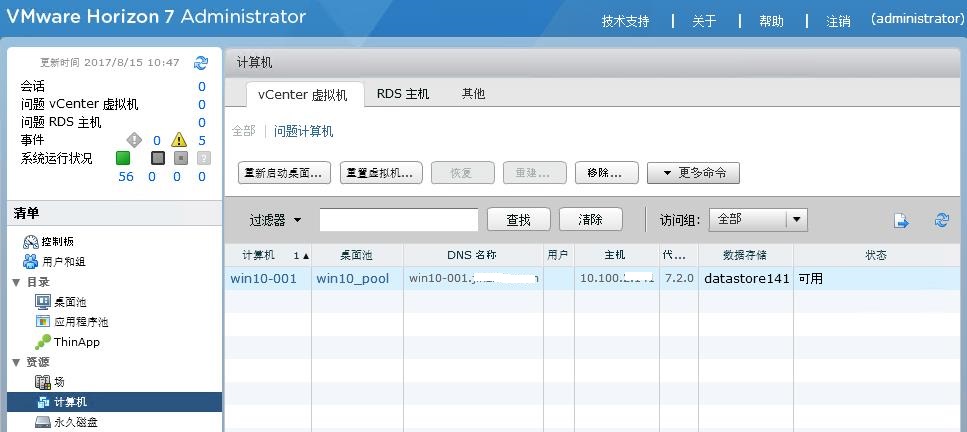Open 场 farms in the inventory
Image resolution: width=967 pixels, height=432 pixels.
tap(50, 382)
